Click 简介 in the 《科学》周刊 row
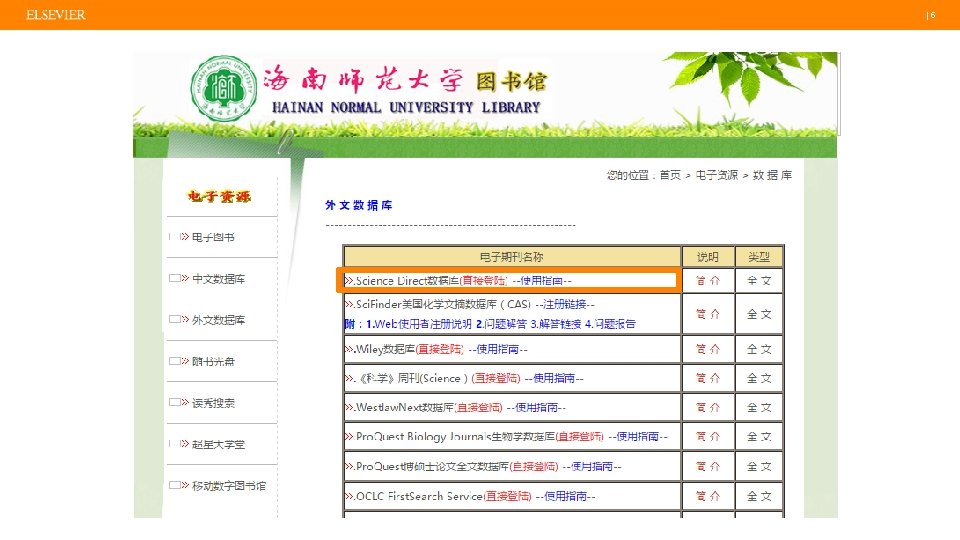Image resolution: width=960 pixels, height=540 pixels. tap(708, 378)
